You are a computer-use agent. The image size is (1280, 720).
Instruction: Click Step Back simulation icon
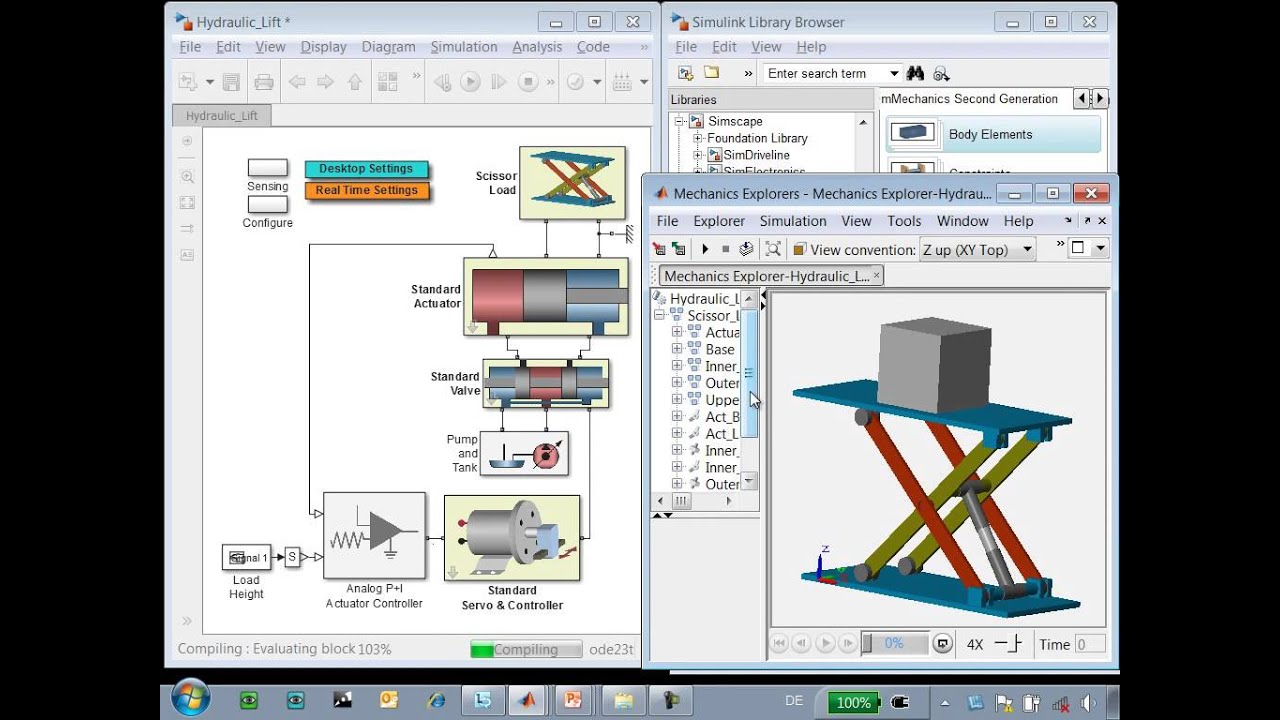pyautogui.click(x=442, y=82)
